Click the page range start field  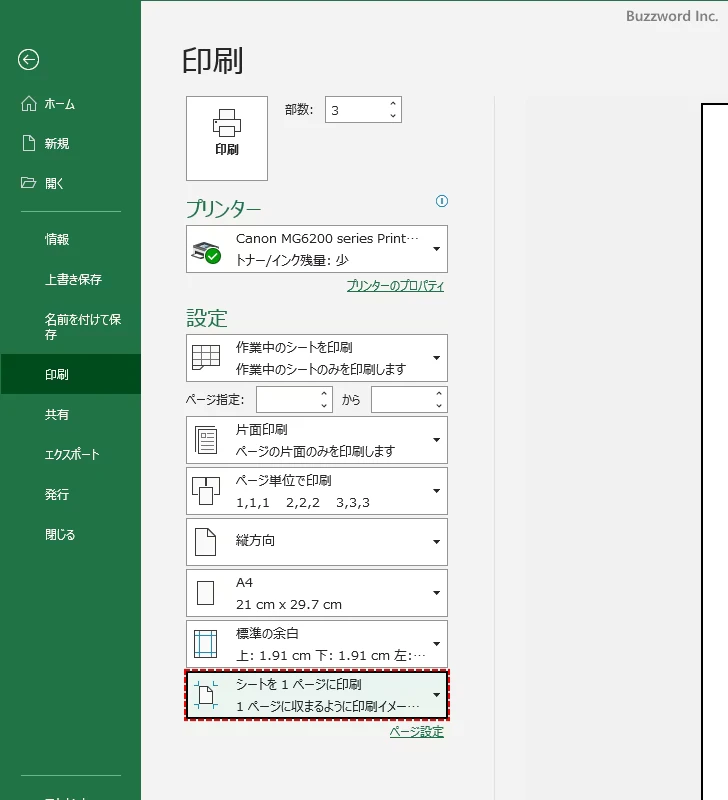click(x=287, y=400)
